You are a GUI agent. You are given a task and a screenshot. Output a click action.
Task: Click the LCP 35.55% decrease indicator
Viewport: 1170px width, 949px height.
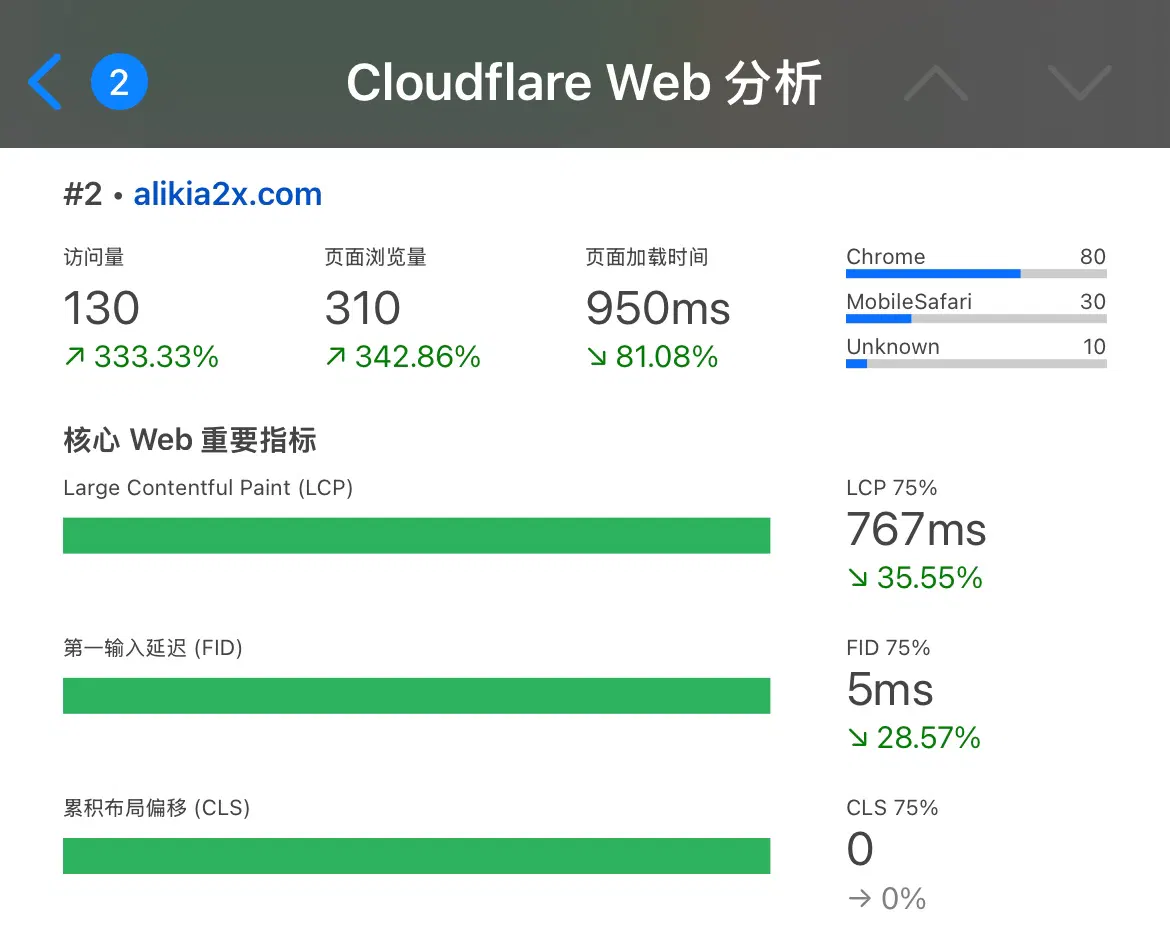(914, 578)
